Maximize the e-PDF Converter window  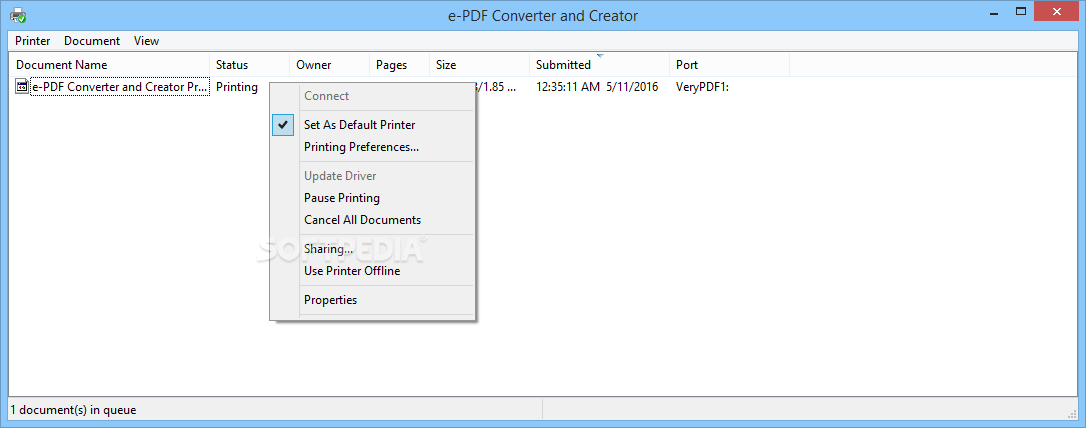1021,11
